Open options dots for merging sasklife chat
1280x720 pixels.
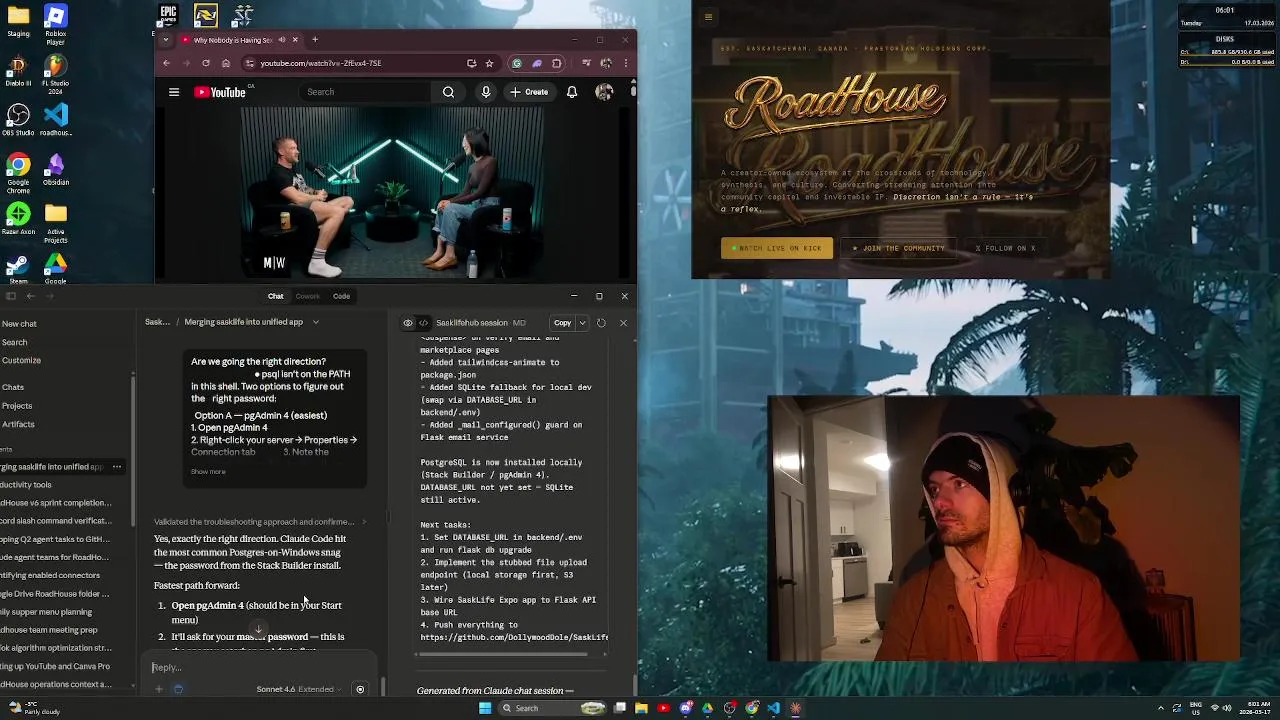[x=117, y=467]
